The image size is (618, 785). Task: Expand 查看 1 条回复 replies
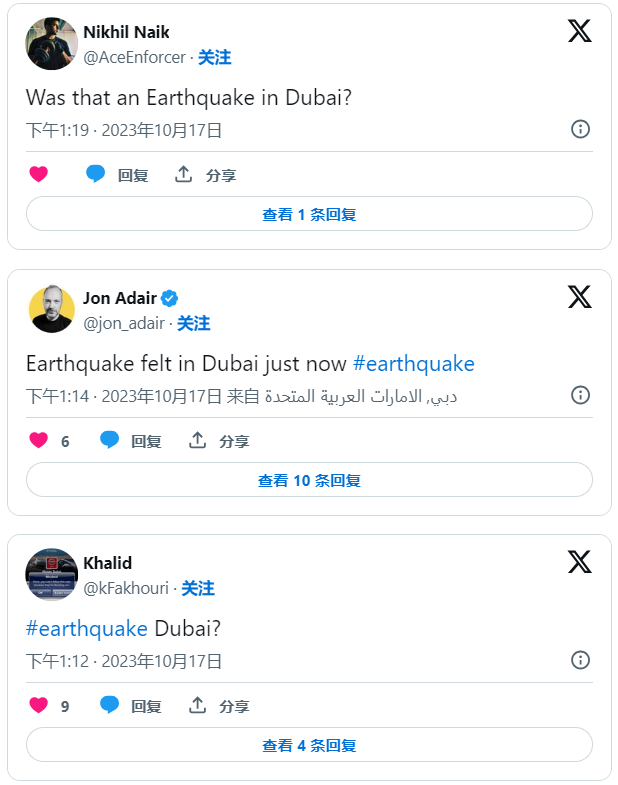click(x=309, y=214)
